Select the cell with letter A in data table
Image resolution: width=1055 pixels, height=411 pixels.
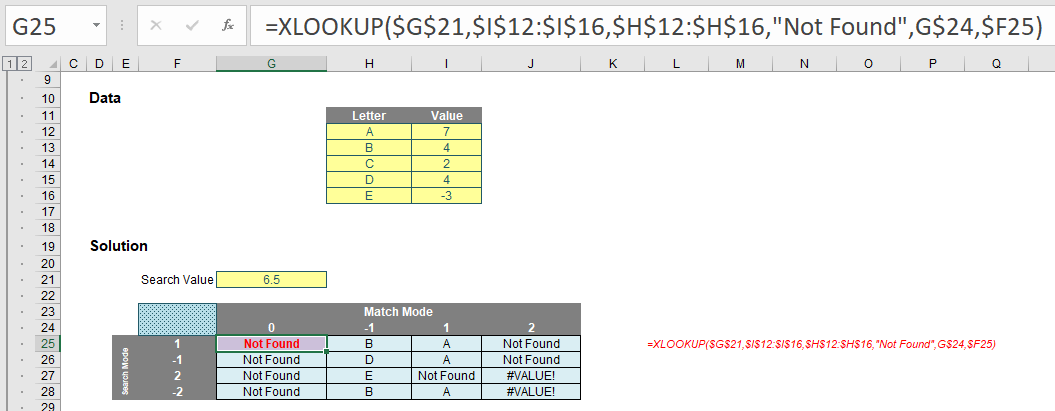(x=369, y=131)
